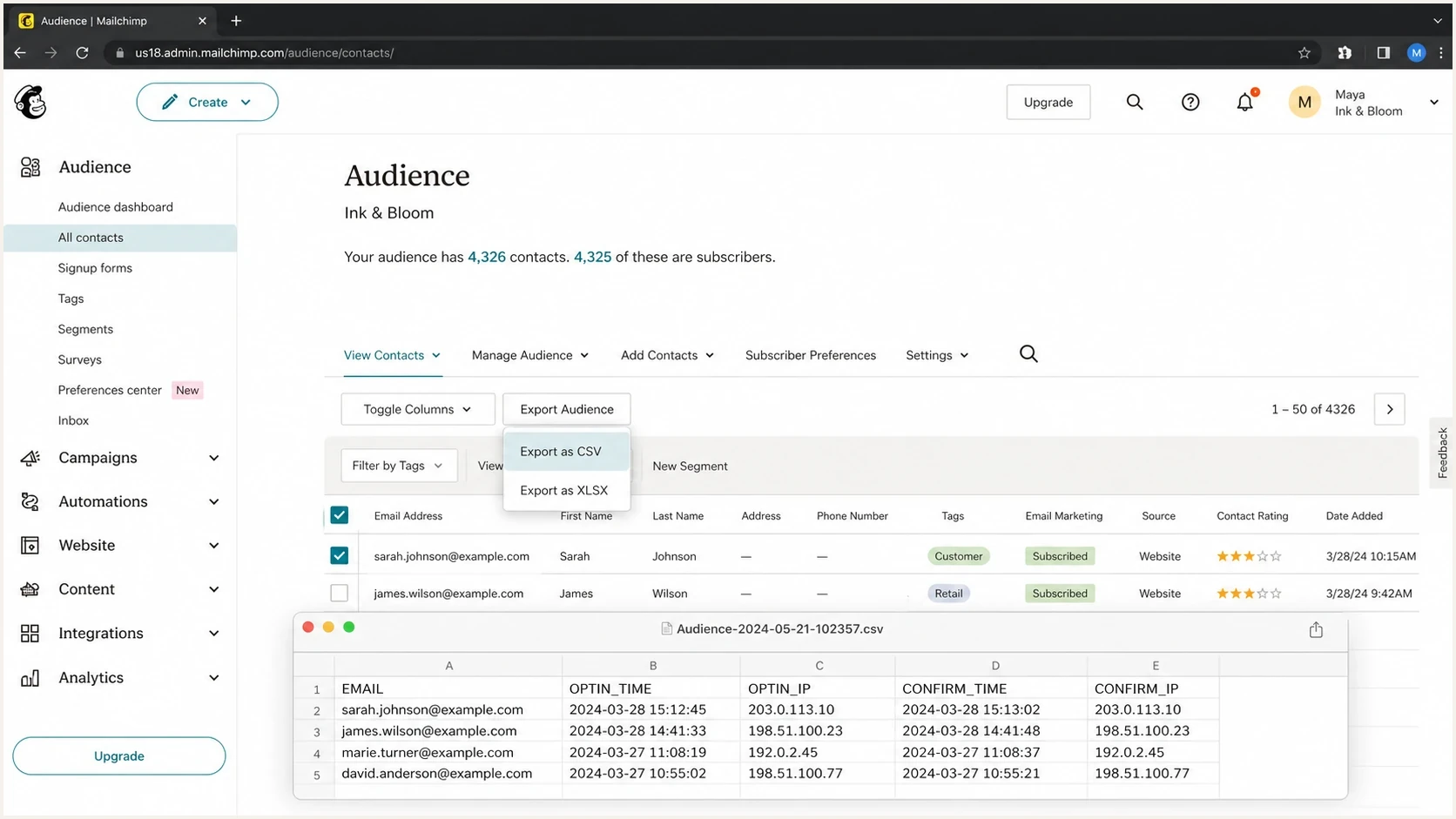1456x819 pixels.
Task: Open the View Contacts tab
Action: pyautogui.click(x=392, y=355)
